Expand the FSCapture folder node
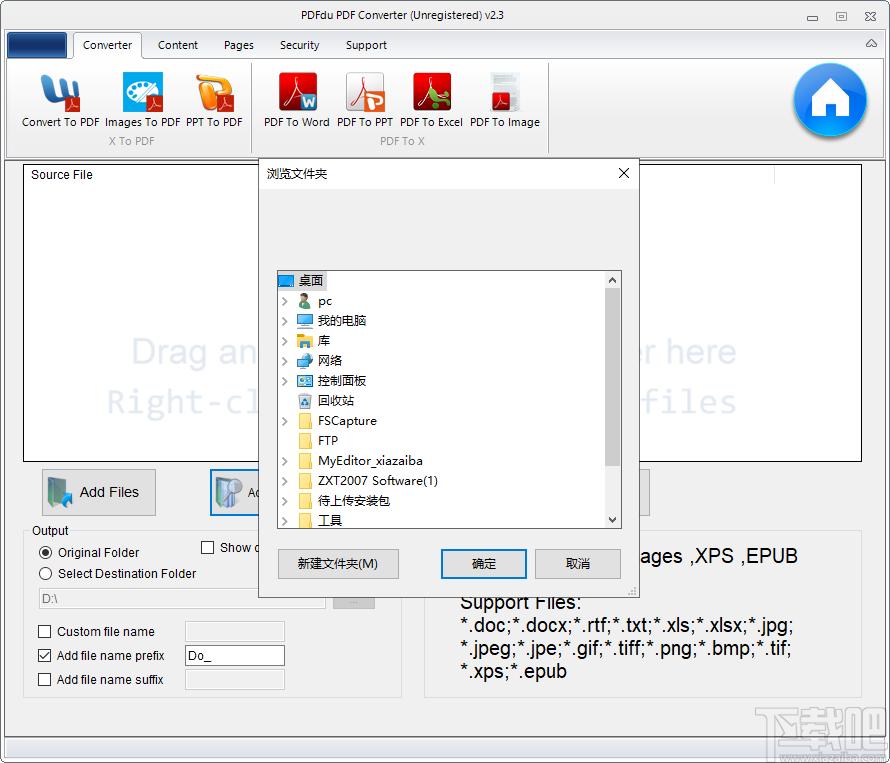 [285, 421]
